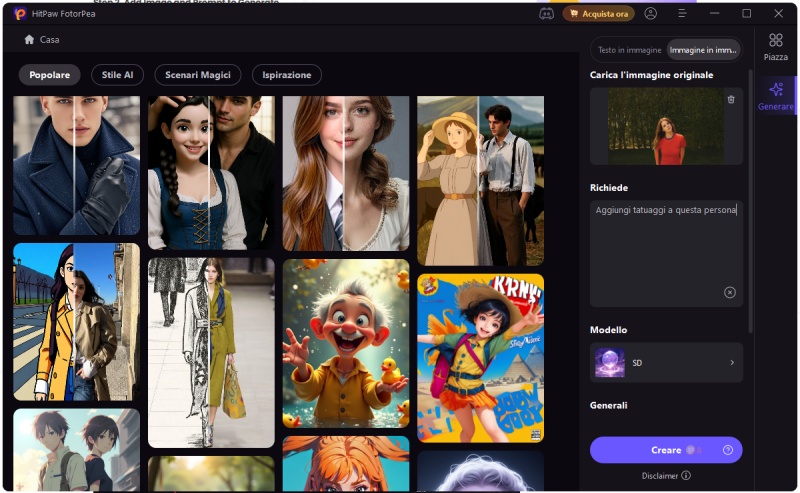Click the Modello label
The height and width of the screenshot is (493, 800).
coord(608,330)
